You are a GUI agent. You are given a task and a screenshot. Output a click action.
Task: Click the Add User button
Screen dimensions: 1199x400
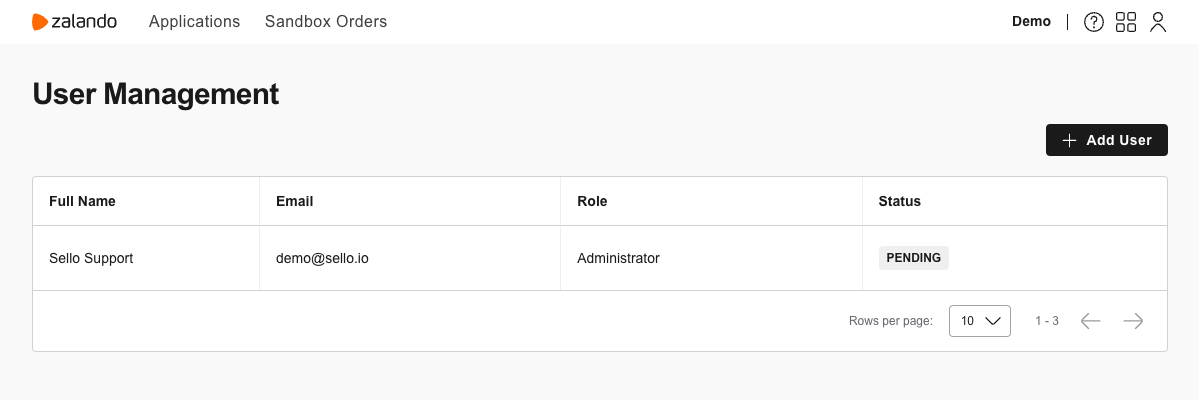click(1106, 140)
